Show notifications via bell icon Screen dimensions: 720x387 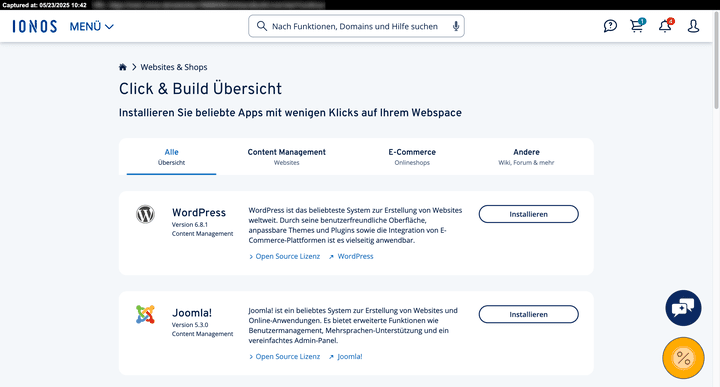pyautogui.click(x=665, y=25)
